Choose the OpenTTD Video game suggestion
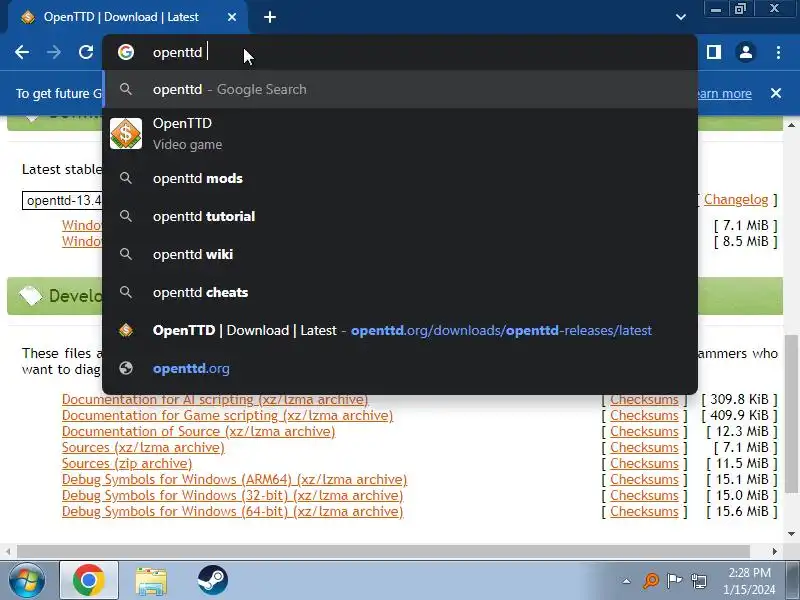This screenshot has width=800, height=600. (400, 134)
